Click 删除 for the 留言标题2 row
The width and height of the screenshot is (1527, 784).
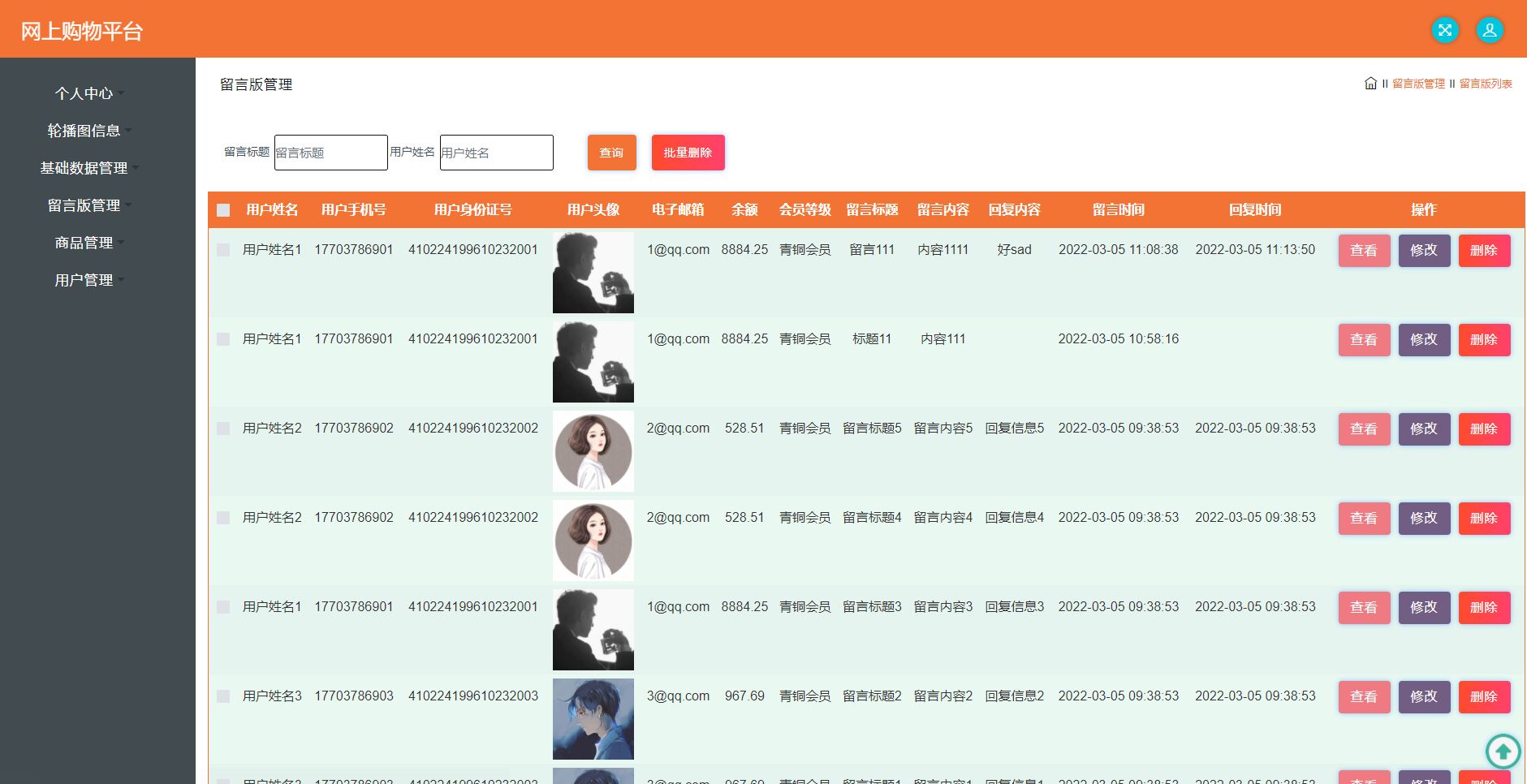click(x=1484, y=696)
